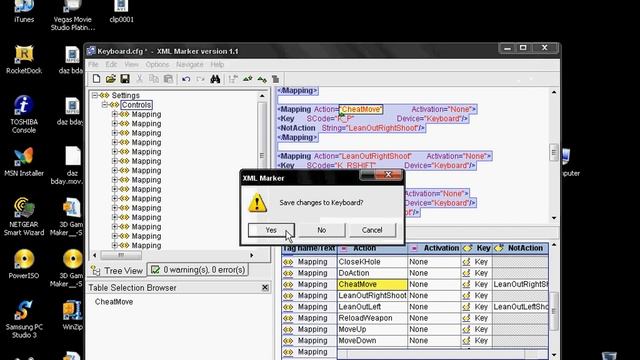Screen dimensions: 640x360
Task: Click the Find binoculars toolbar icon
Action: pos(215,79)
